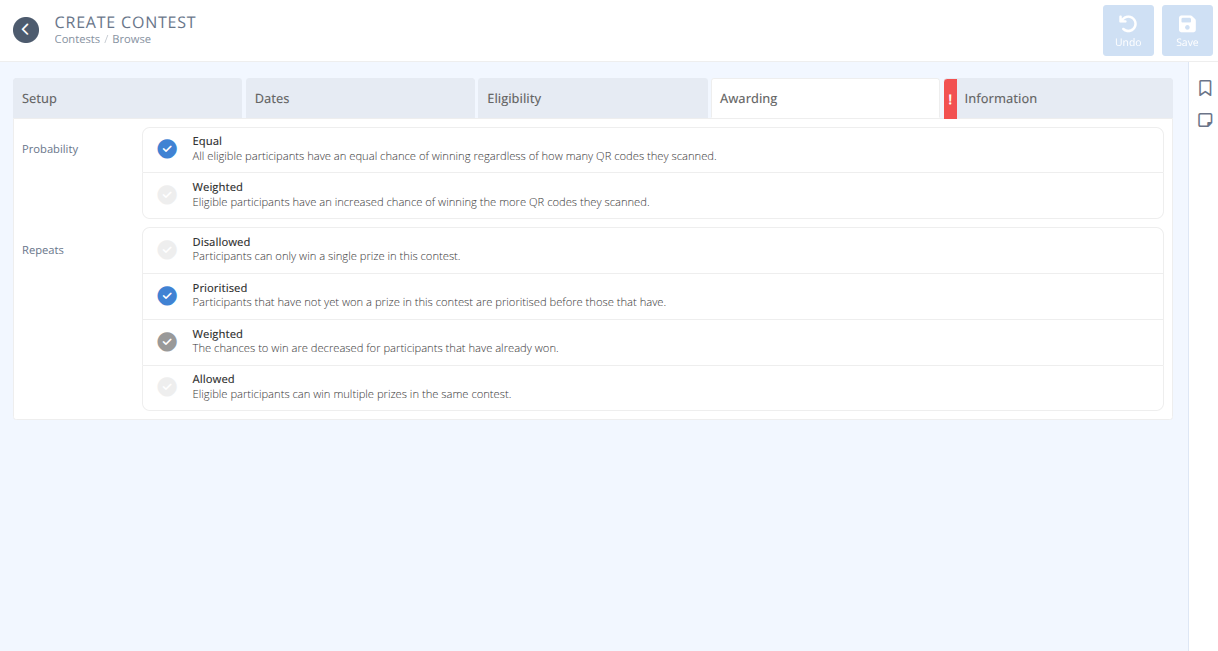Click the Probability section label
The height and width of the screenshot is (651, 1218).
tap(50, 149)
